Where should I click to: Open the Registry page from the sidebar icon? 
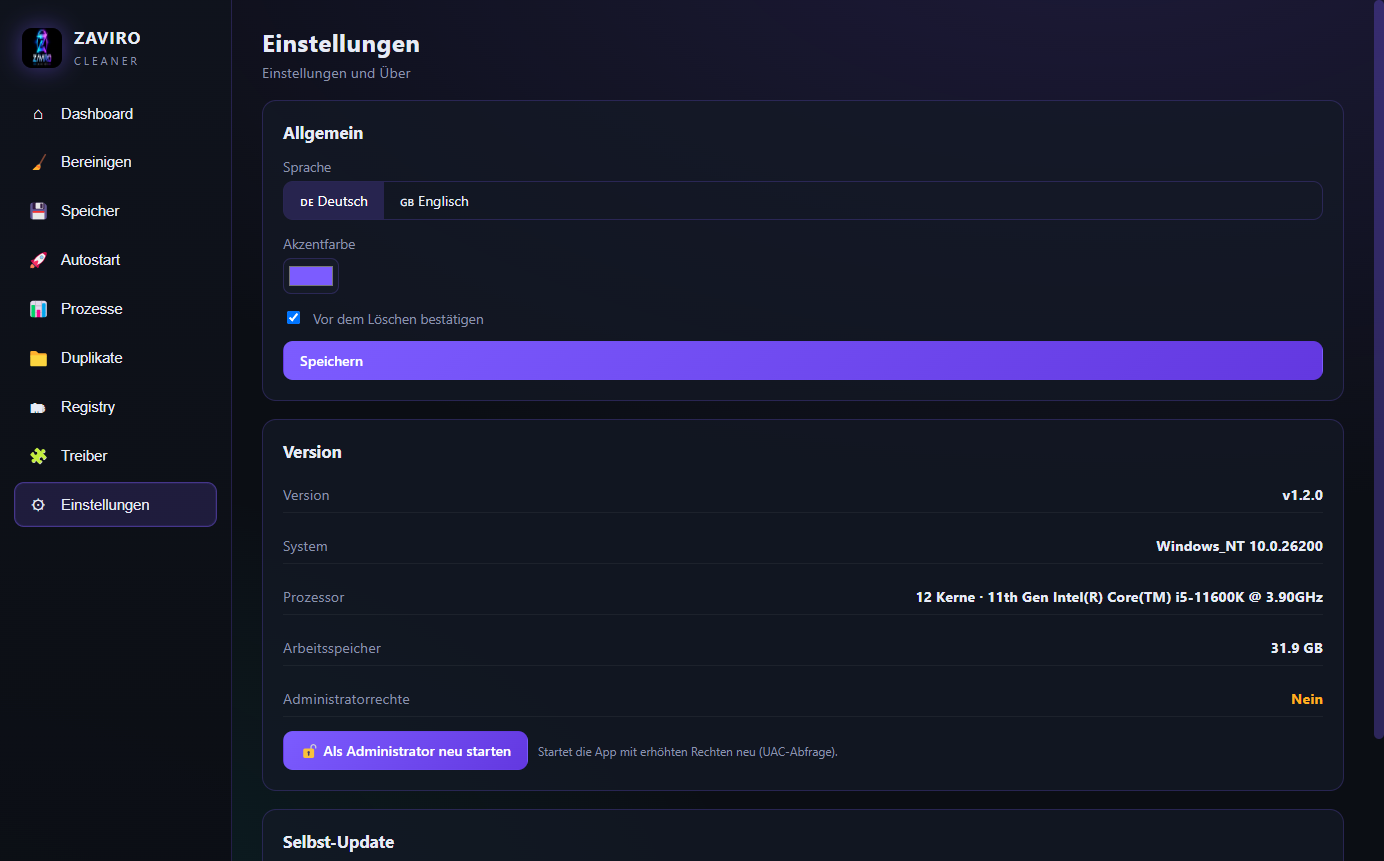(38, 407)
